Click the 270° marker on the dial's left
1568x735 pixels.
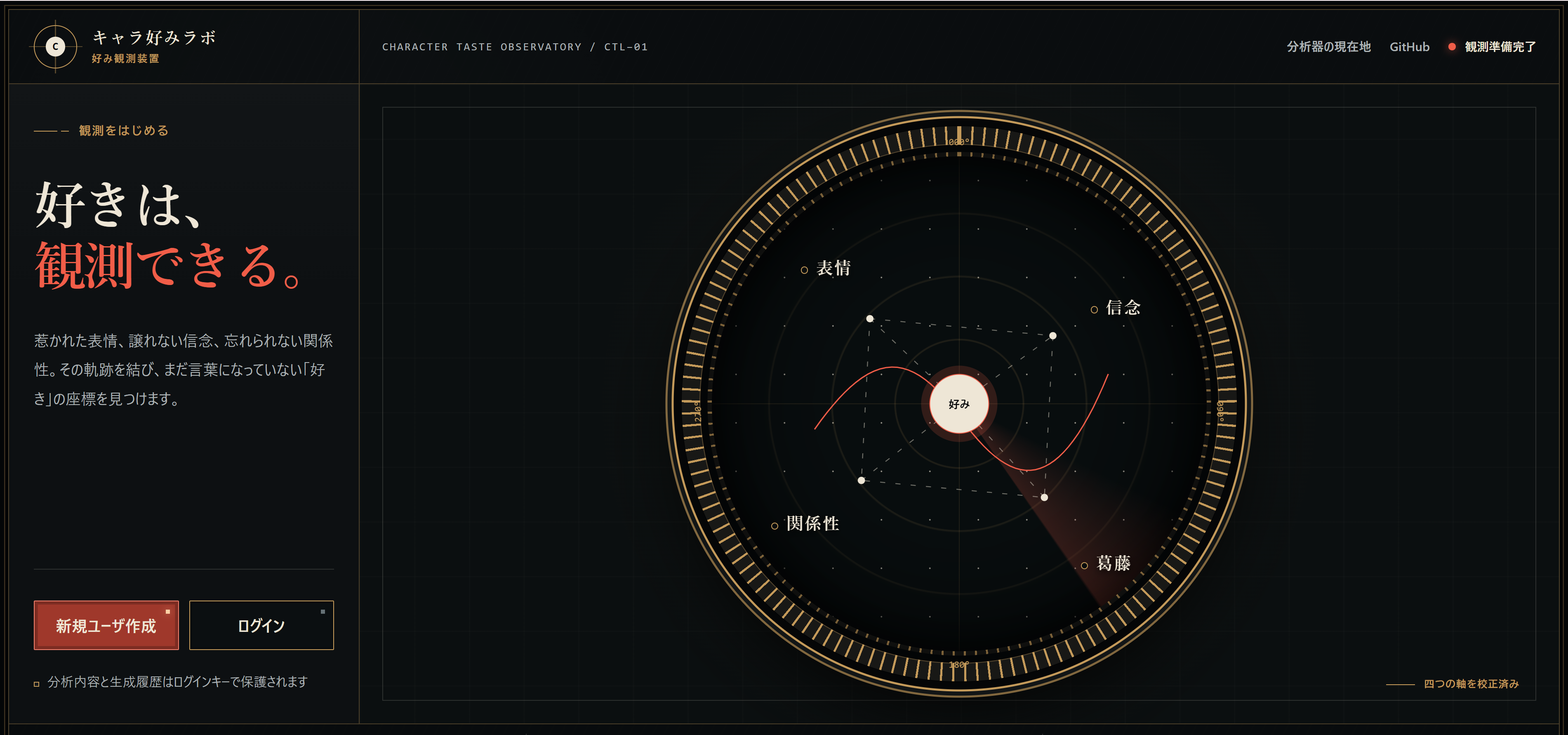[697, 411]
